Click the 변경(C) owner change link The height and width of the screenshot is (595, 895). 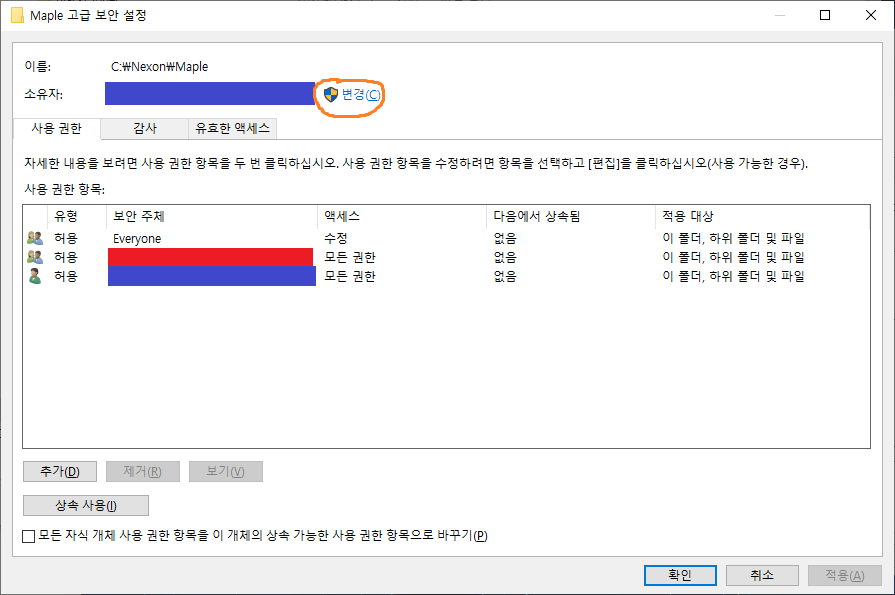pyautogui.click(x=361, y=94)
